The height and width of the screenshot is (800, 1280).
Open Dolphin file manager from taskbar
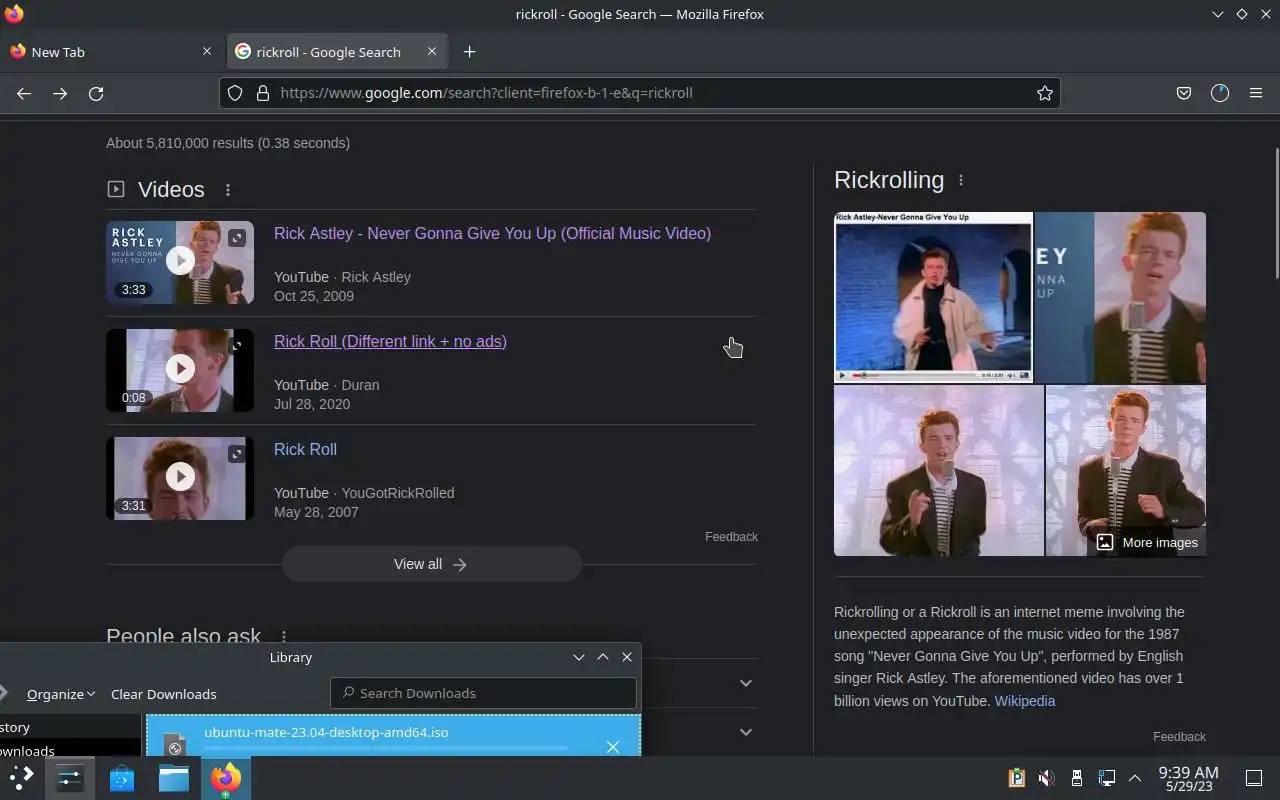pos(174,777)
